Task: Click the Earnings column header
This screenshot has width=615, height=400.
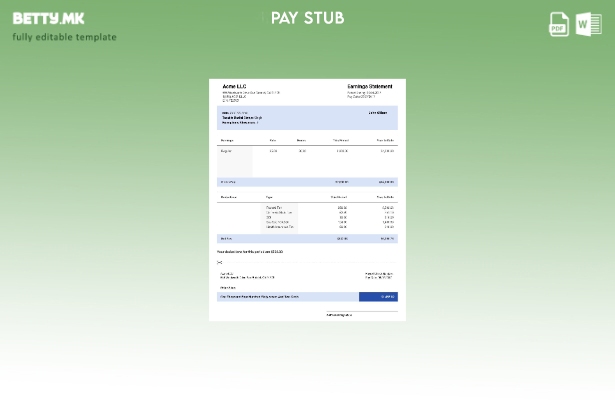Action: coord(227,140)
